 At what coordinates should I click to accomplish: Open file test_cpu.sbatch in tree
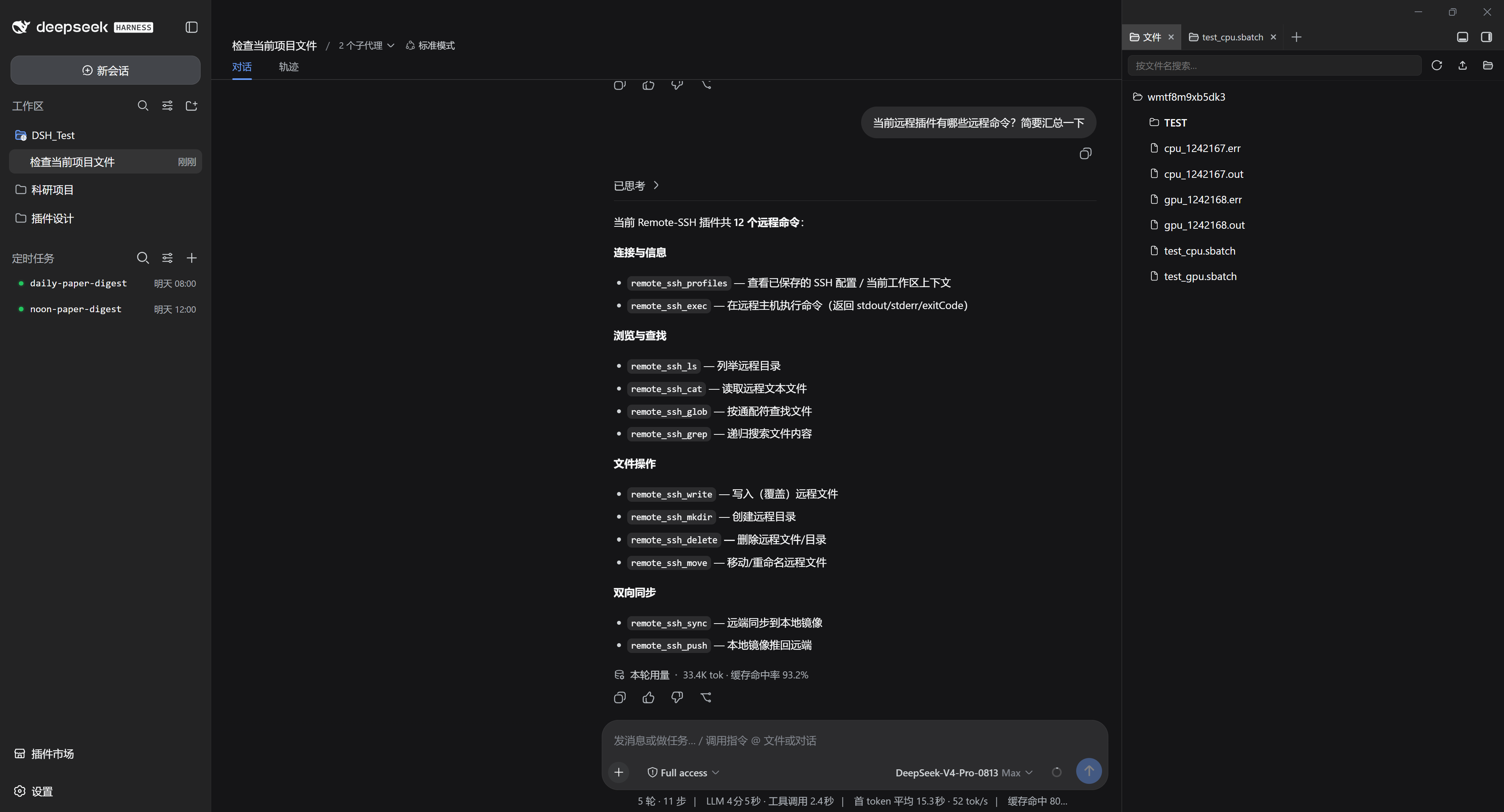1192,251
